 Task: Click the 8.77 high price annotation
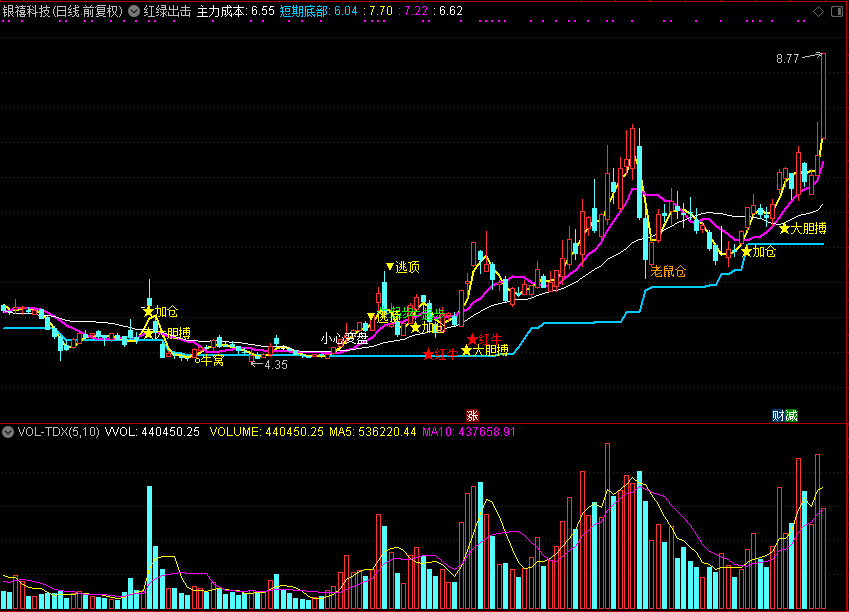click(787, 58)
